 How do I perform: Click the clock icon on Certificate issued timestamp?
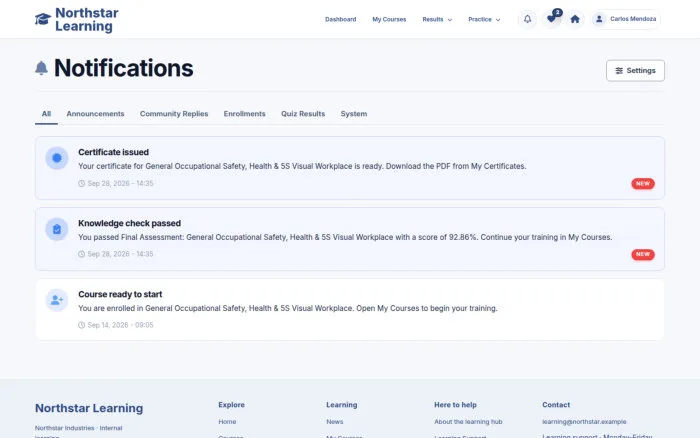click(81, 184)
